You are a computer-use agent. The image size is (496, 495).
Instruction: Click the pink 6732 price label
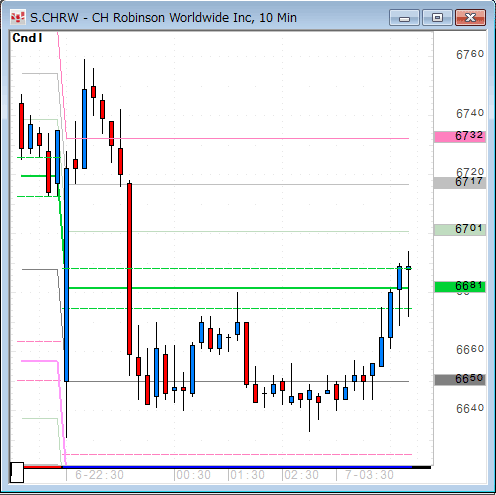(460, 136)
